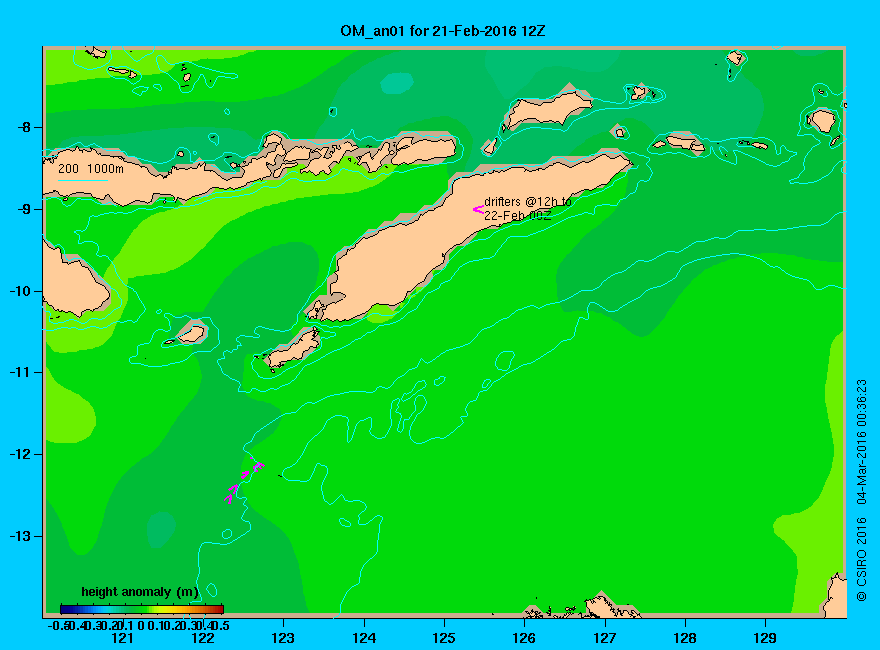The height and width of the screenshot is (650, 880).
Task: Click the longitude label '123'
Action: tap(283, 638)
